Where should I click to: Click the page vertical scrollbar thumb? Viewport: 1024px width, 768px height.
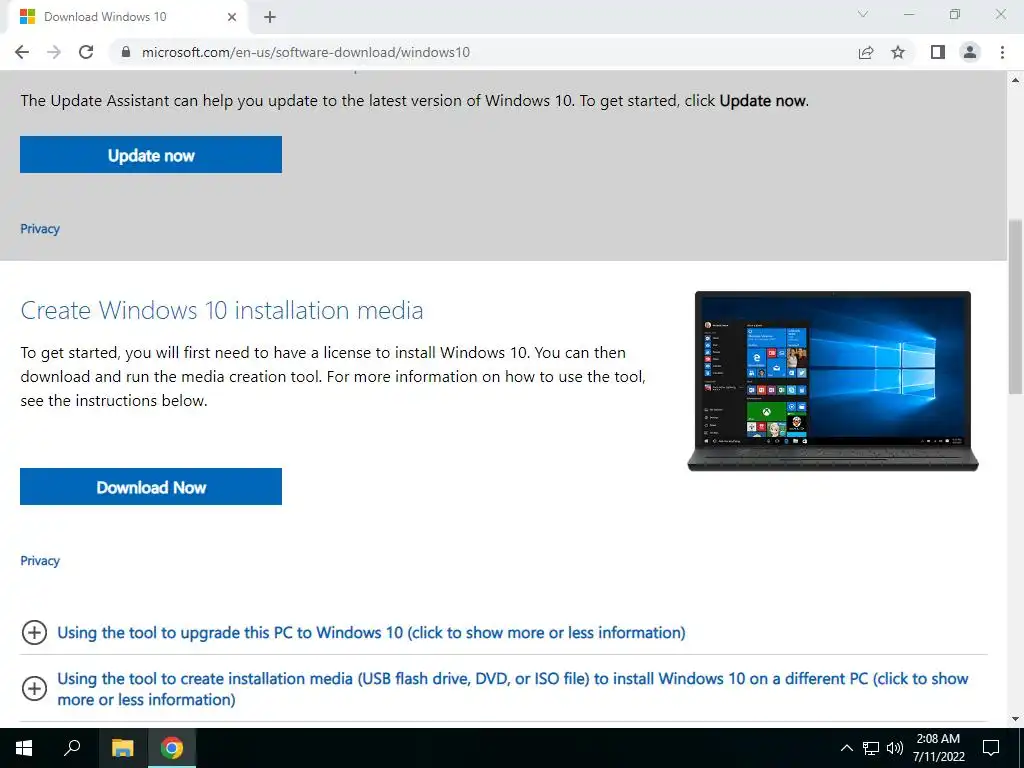coord(1015,307)
